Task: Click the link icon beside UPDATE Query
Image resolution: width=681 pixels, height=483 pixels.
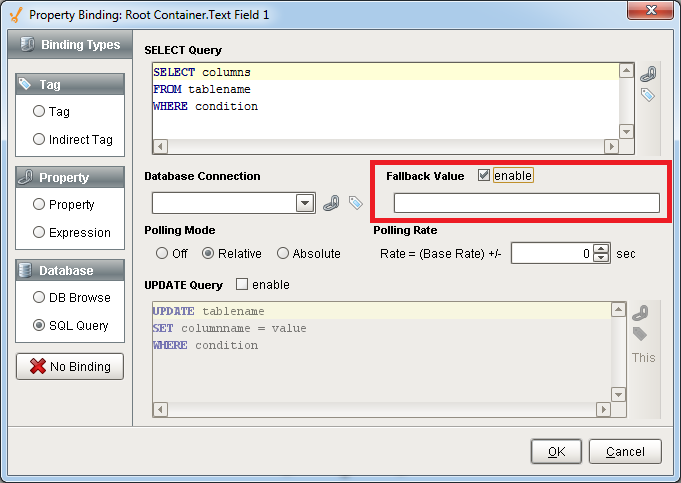Action: (641, 313)
